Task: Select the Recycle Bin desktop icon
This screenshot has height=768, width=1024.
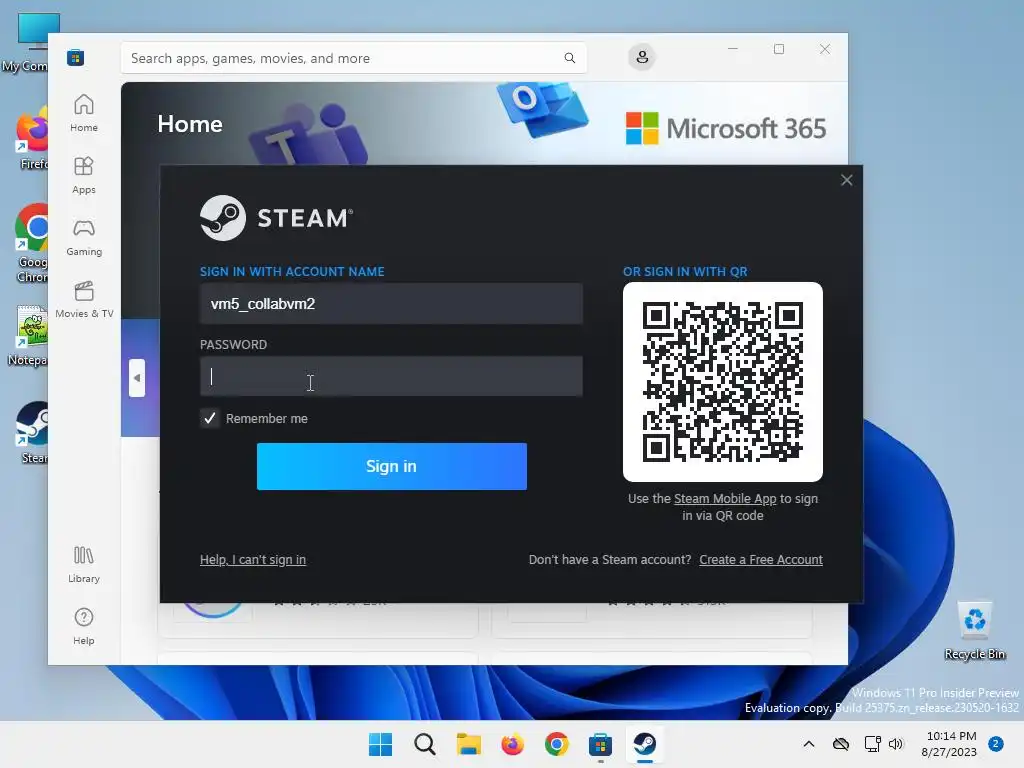Action: (974, 631)
